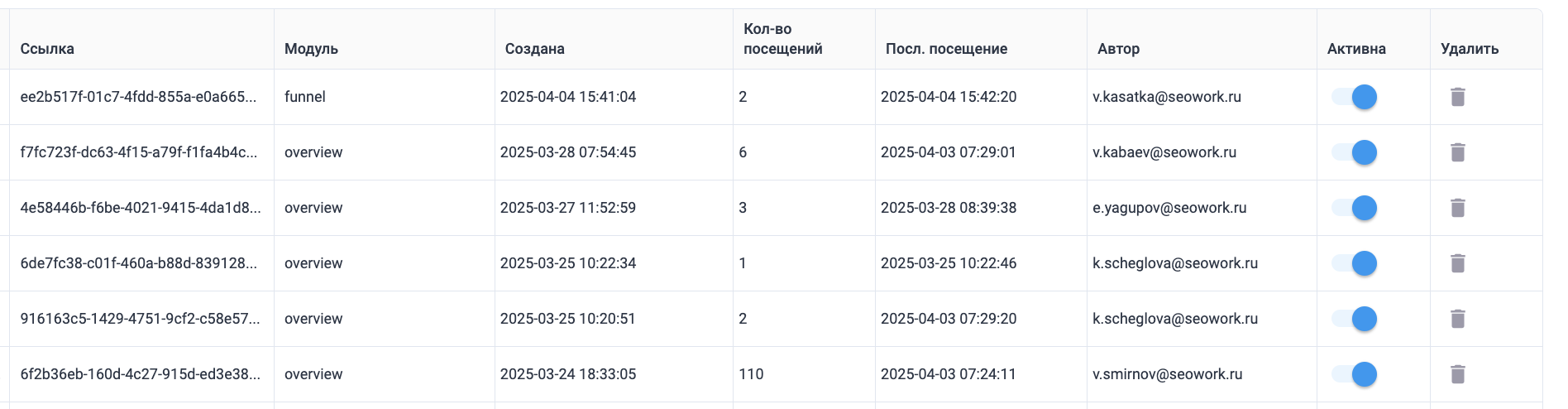Viewport: 1568px width, 409px height.
Task: Open link f7fc723f-dc63-4f15-a79f
Action: [x=138, y=152]
